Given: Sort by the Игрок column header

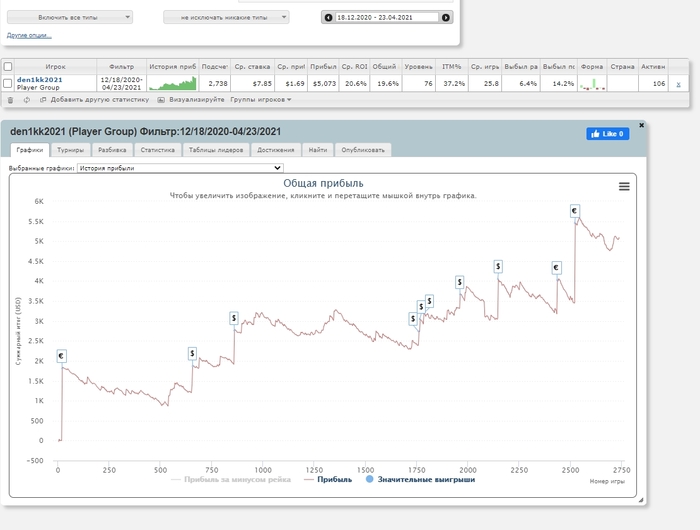Looking at the screenshot, I should coord(55,67).
